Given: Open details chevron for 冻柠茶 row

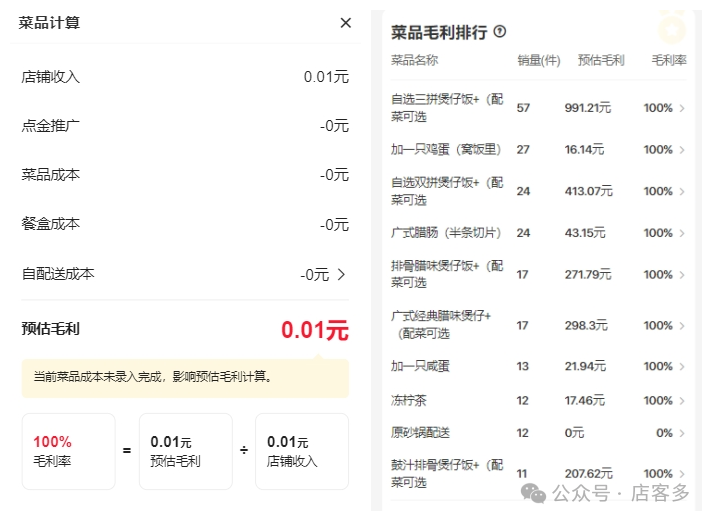Looking at the screenshot, I should pos(682,401).
